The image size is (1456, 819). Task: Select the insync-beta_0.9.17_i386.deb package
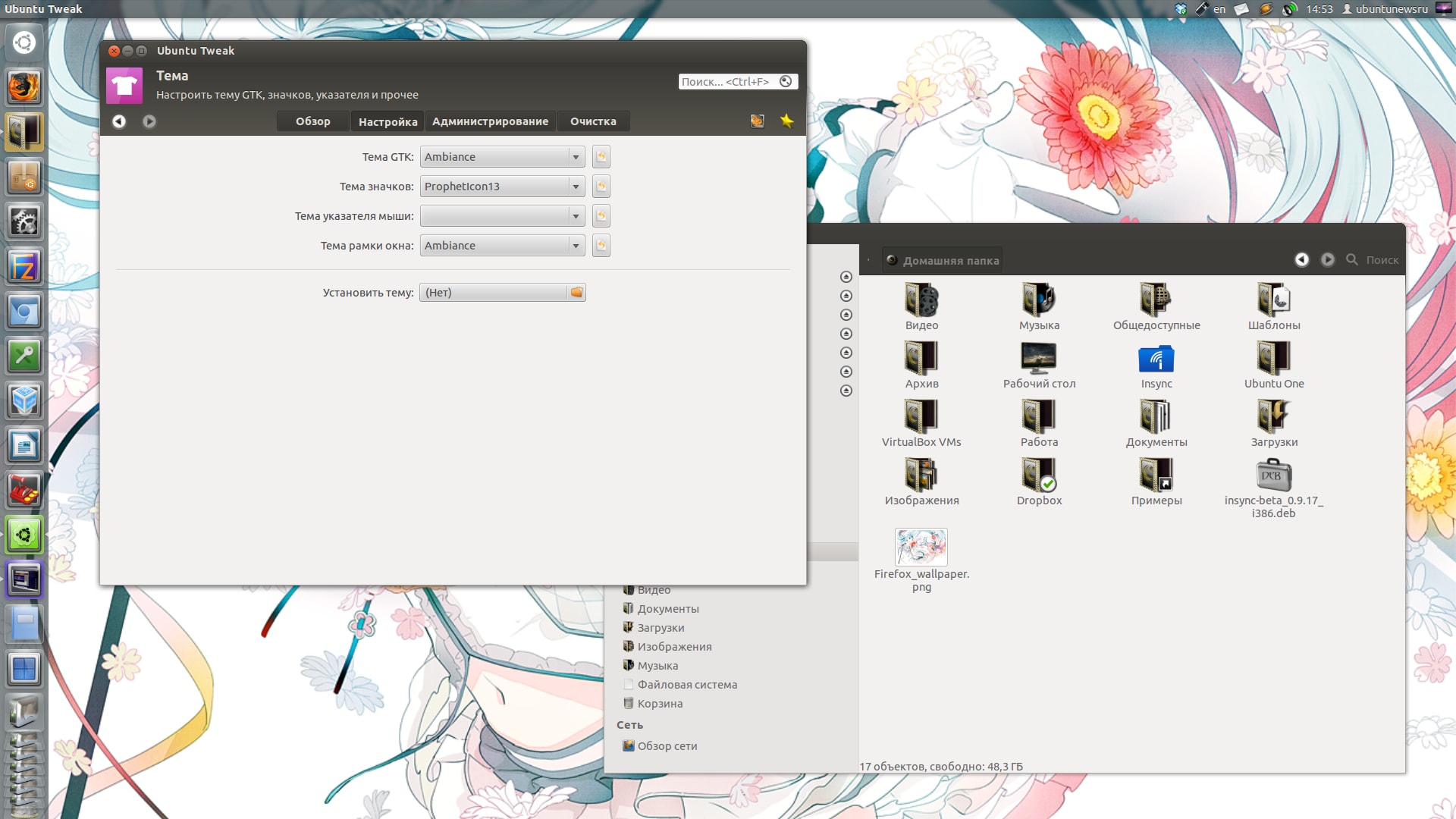click(x=1274, y=488)
